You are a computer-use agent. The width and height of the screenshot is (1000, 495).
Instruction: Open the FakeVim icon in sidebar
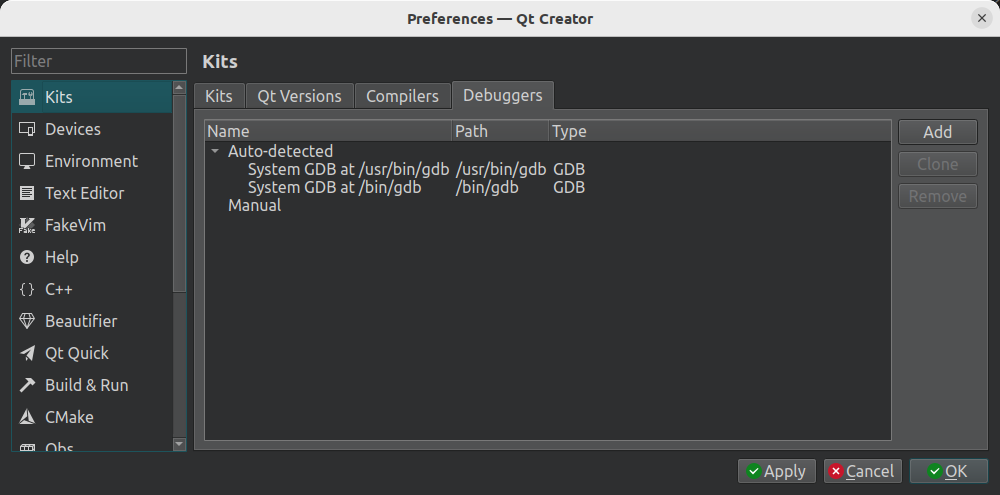pyautogui.click(x=27, y=225)
